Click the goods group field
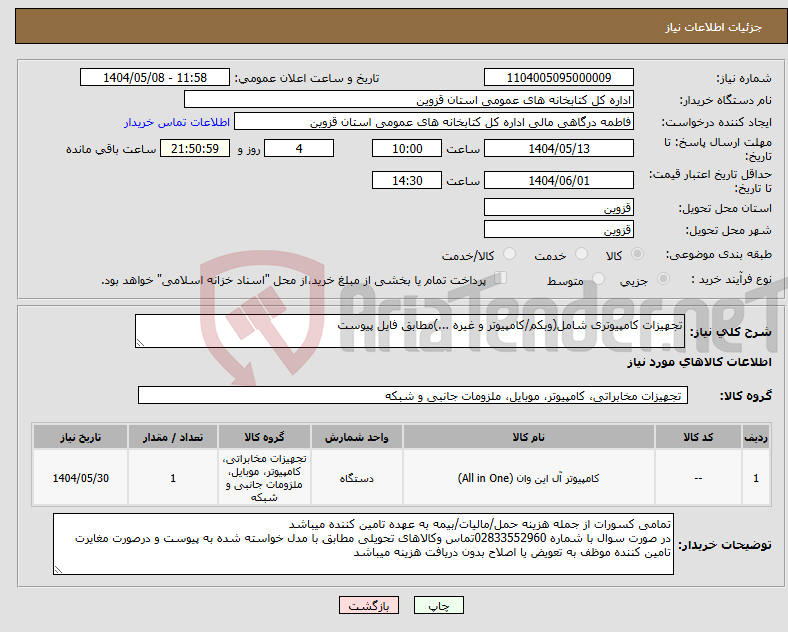 click(x=413, y=395)
